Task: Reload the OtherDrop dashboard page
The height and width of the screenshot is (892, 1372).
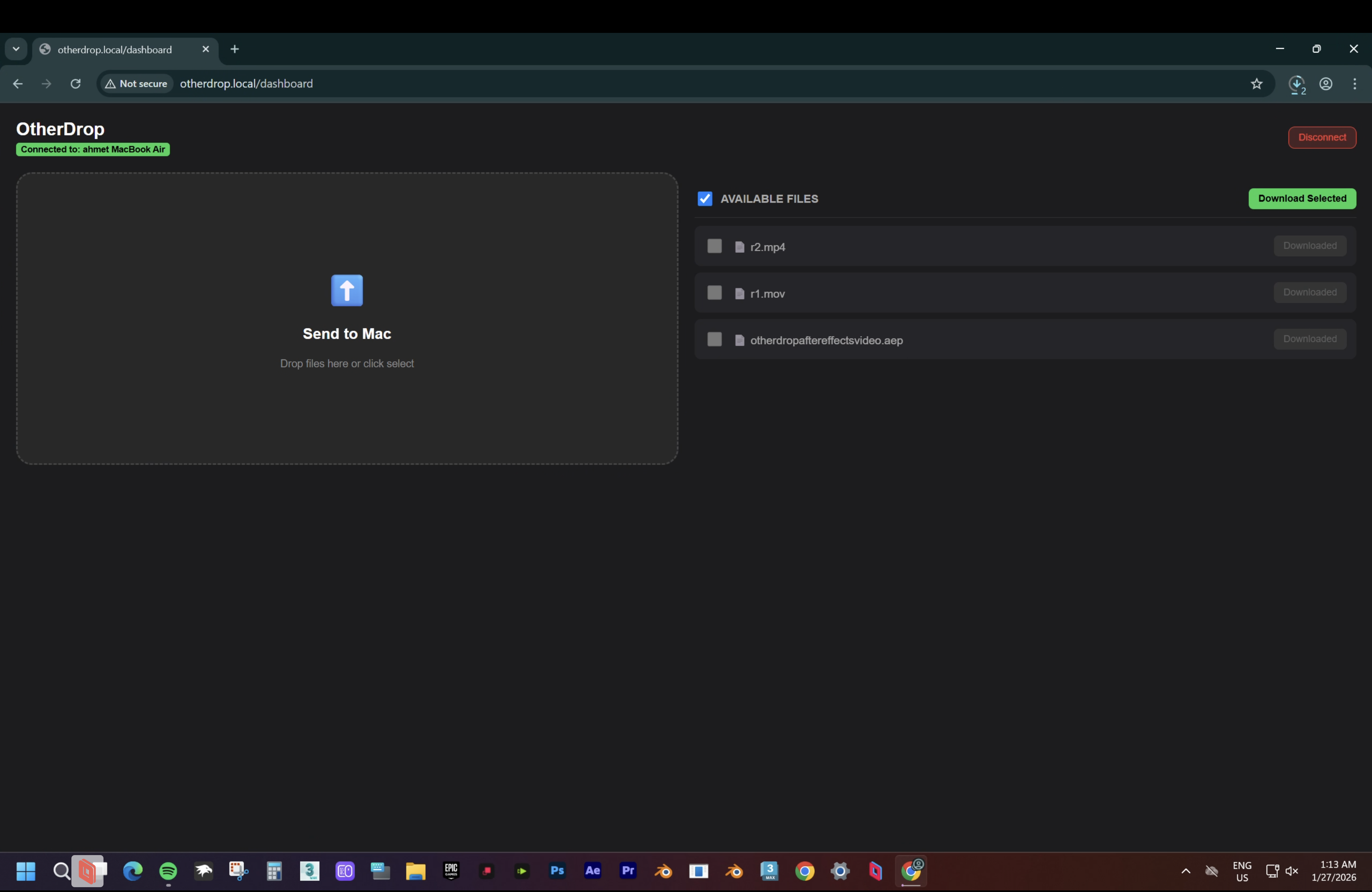Action: point(75,84)
